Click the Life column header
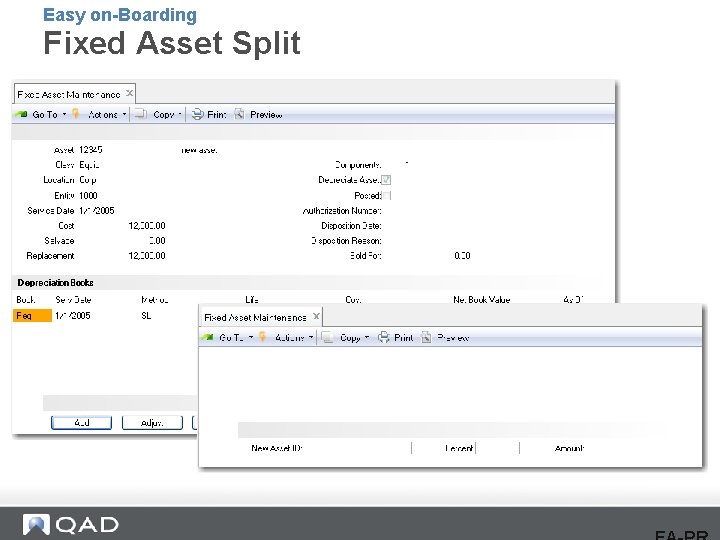 (252, 300)
